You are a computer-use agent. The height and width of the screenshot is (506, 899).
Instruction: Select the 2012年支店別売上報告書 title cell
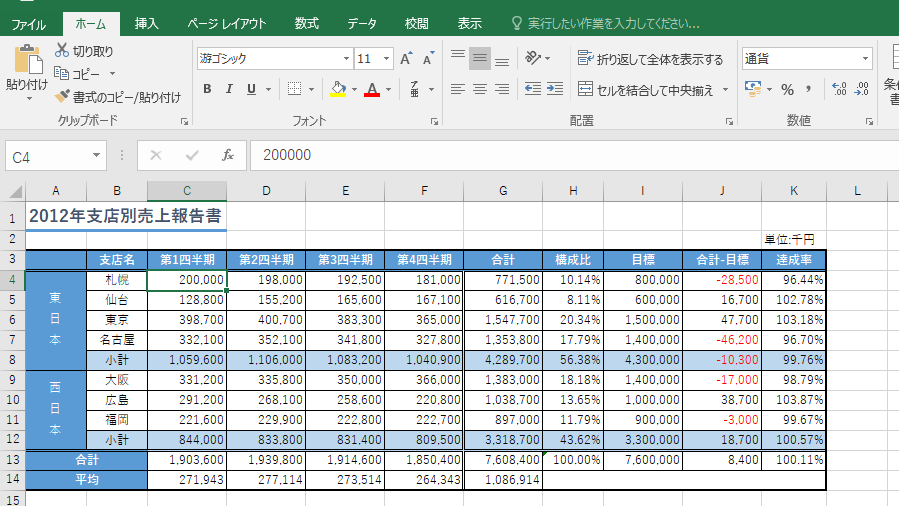pos(126,216)
